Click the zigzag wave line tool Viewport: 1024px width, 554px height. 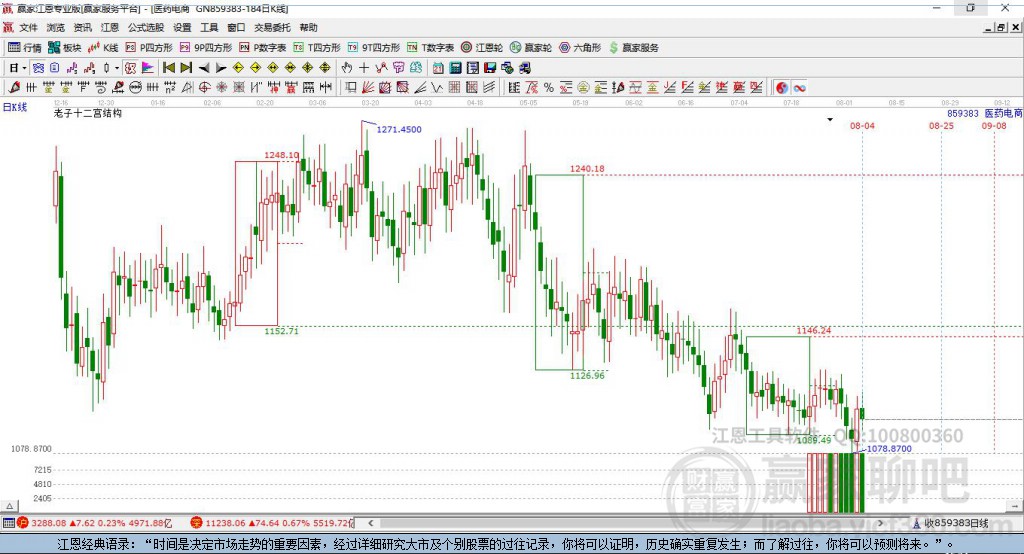(437, 88)
